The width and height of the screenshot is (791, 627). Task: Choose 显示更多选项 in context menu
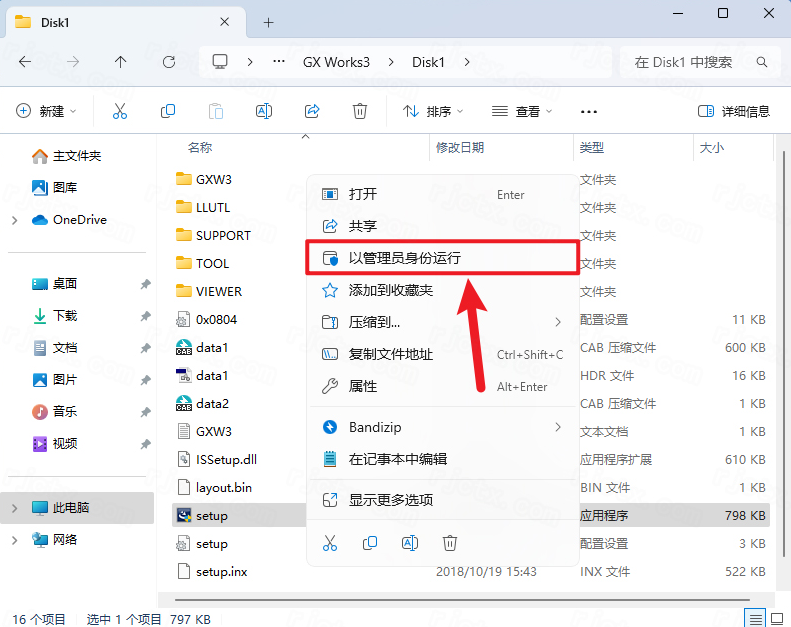(390, 500)
